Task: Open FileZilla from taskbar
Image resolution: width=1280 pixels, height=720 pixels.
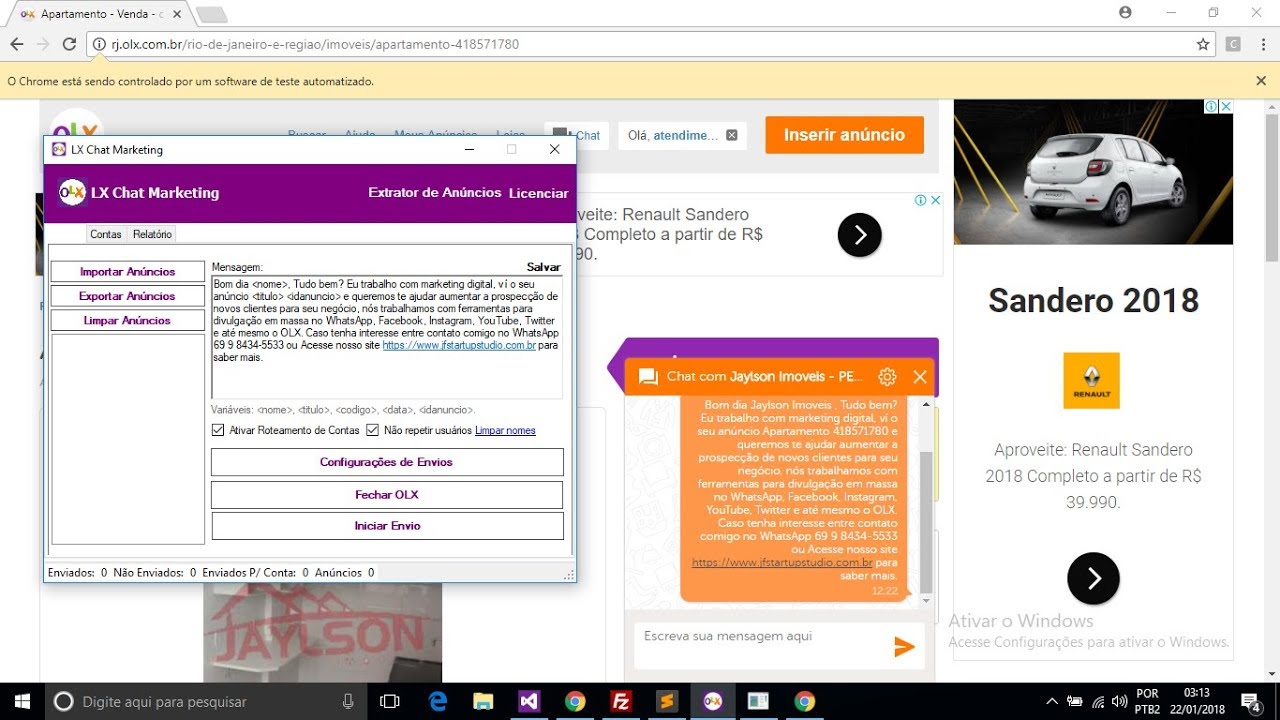Action: tap(621, 702)
